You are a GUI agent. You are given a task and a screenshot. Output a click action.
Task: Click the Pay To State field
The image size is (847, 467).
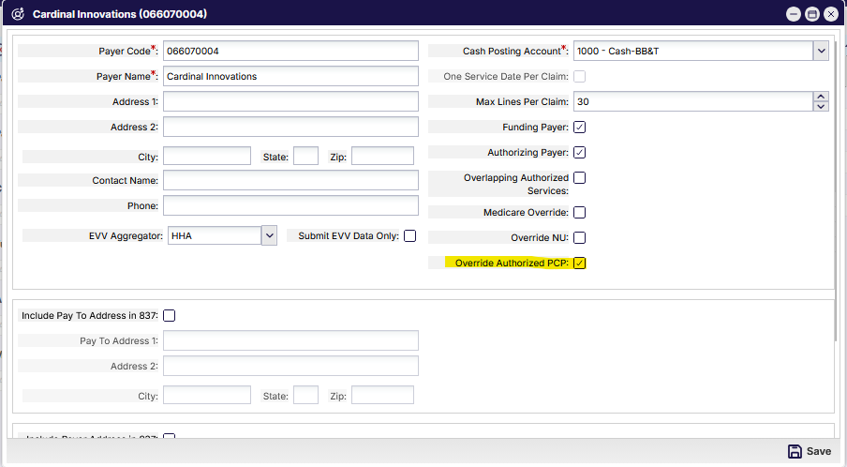coord(306,395)
